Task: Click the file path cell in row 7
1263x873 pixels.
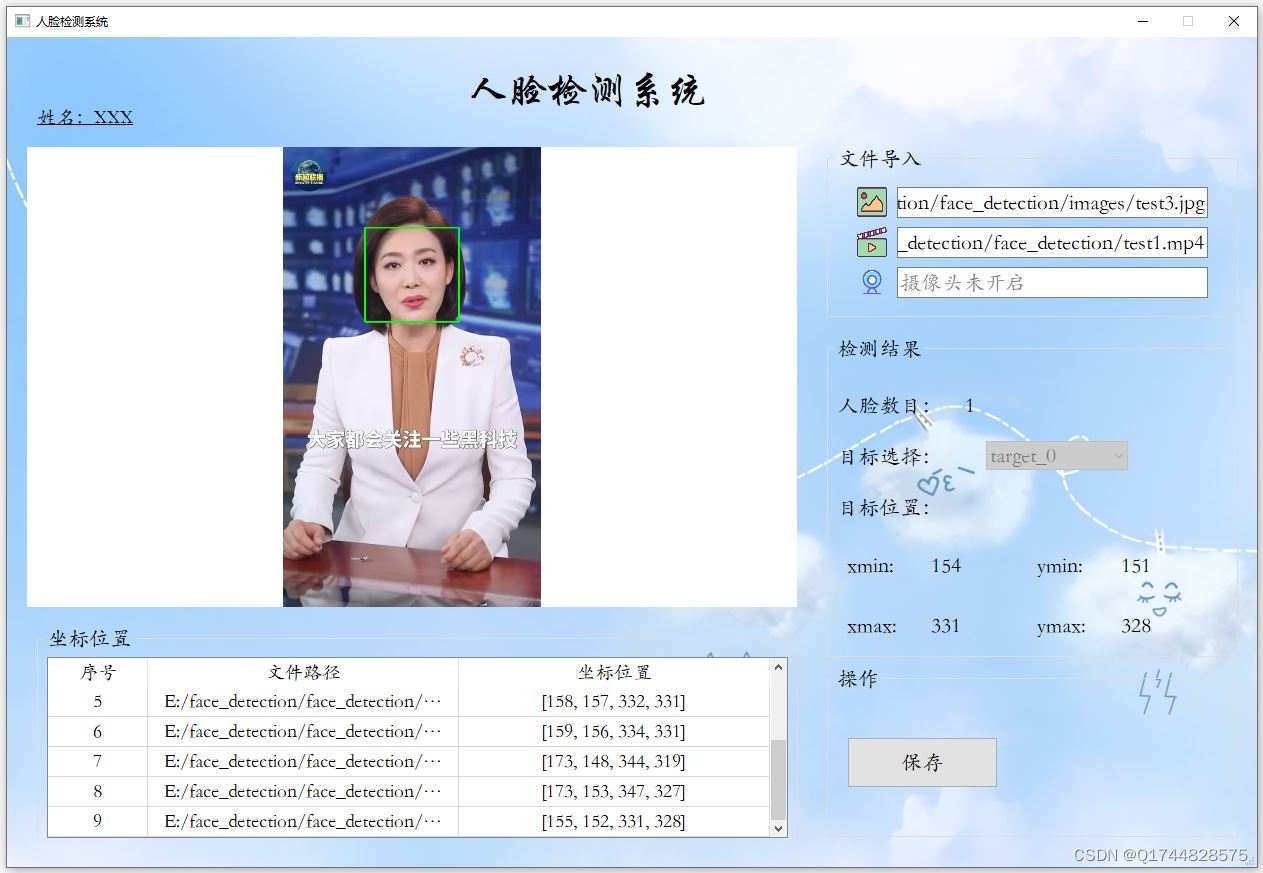Action: 303,762
